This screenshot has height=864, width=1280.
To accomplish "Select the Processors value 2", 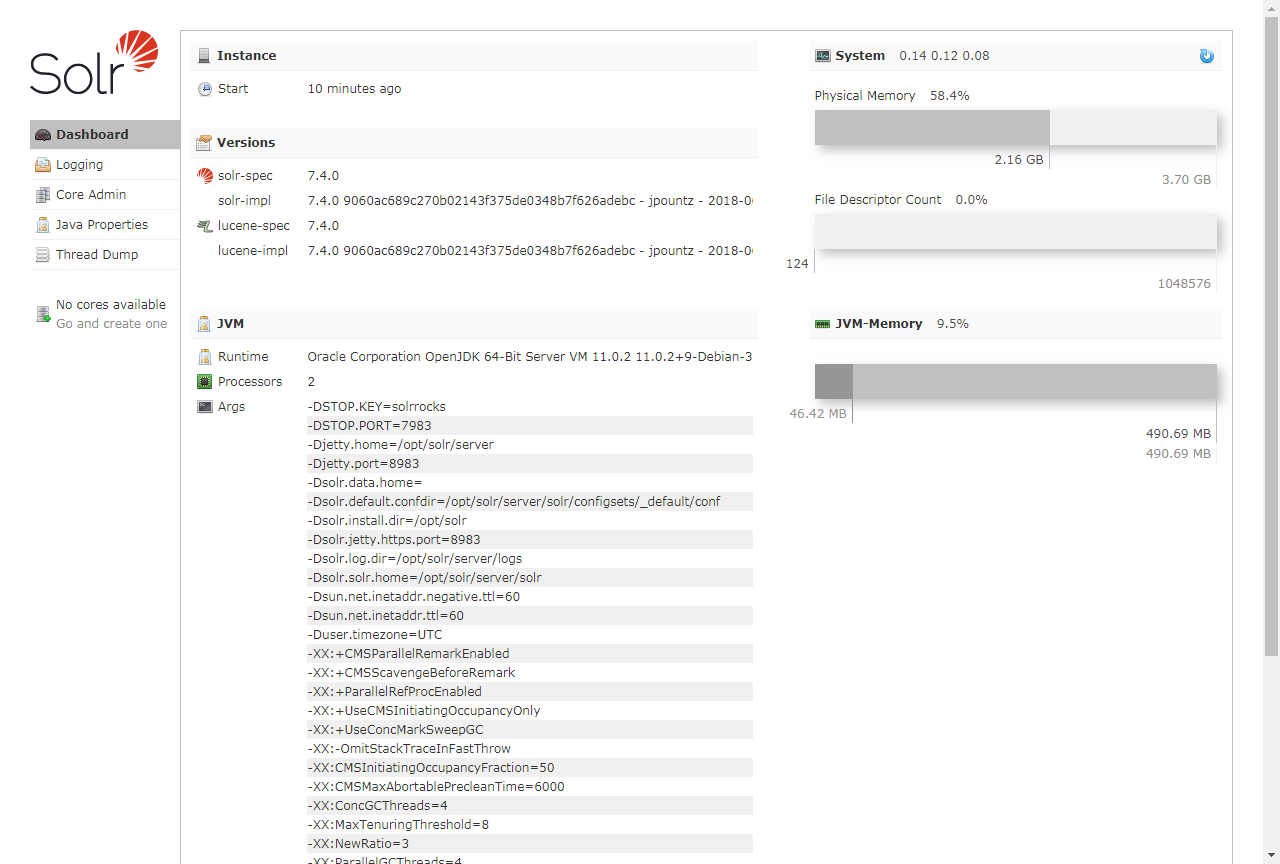I will [311, 382].
